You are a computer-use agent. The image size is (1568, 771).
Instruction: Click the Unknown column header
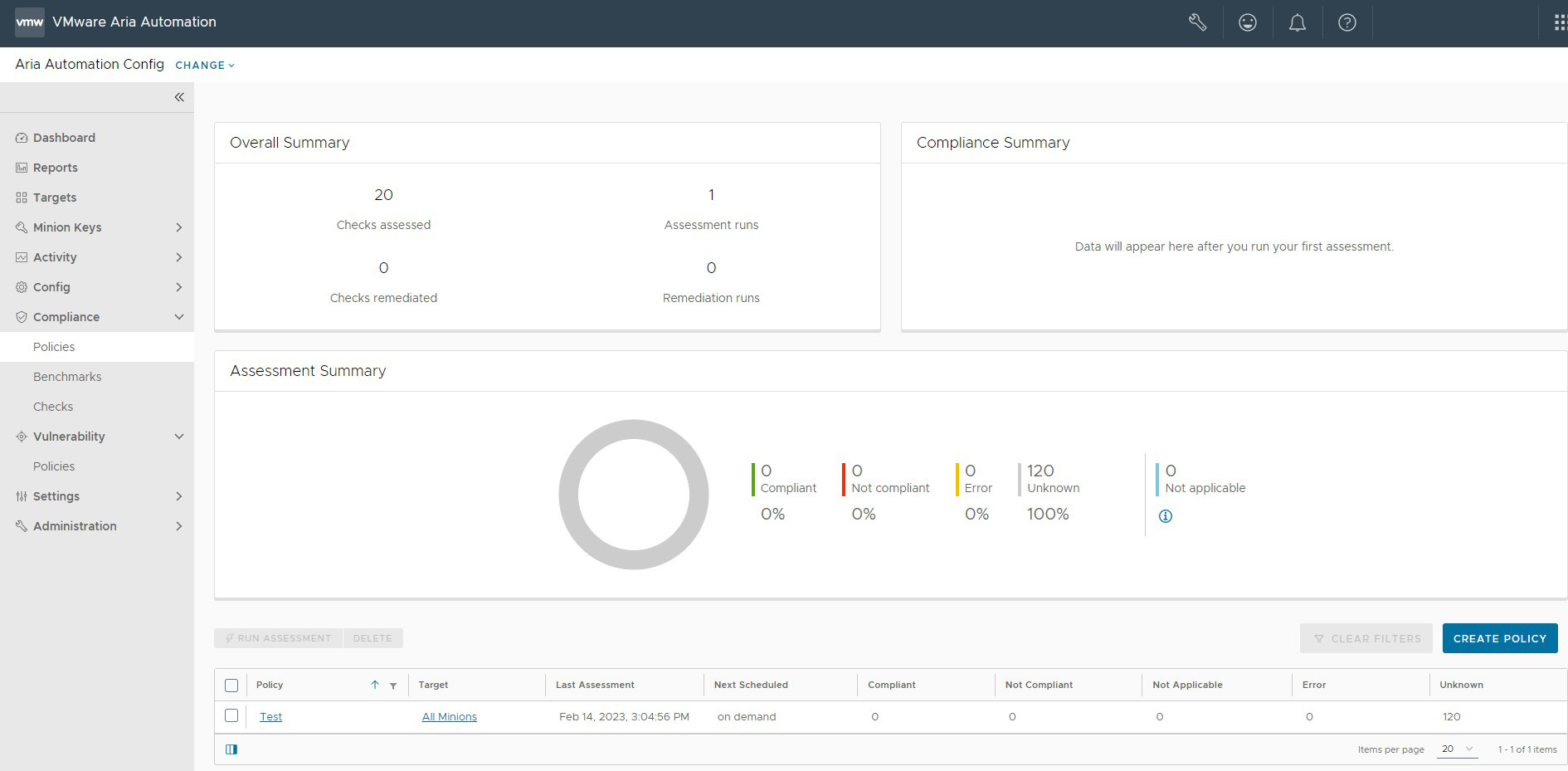pyautogui.click(x=1461, y=685)
